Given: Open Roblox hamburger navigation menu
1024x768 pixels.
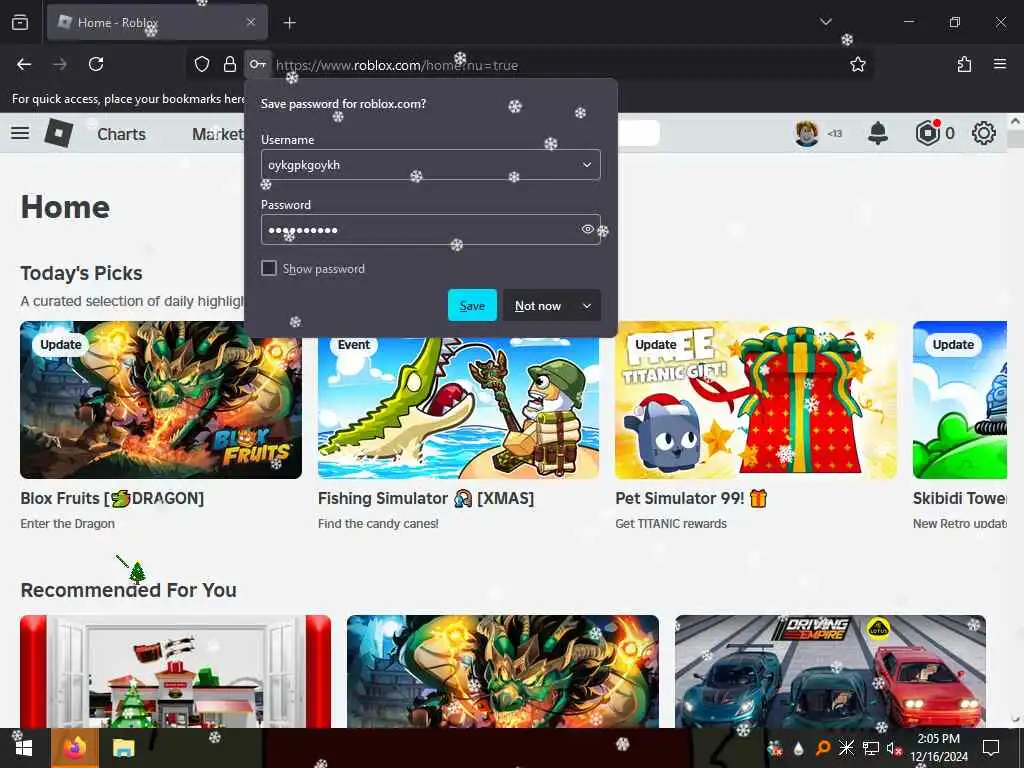Looking at the screenshot, I should pyautogui.click(x=20, y=133).
